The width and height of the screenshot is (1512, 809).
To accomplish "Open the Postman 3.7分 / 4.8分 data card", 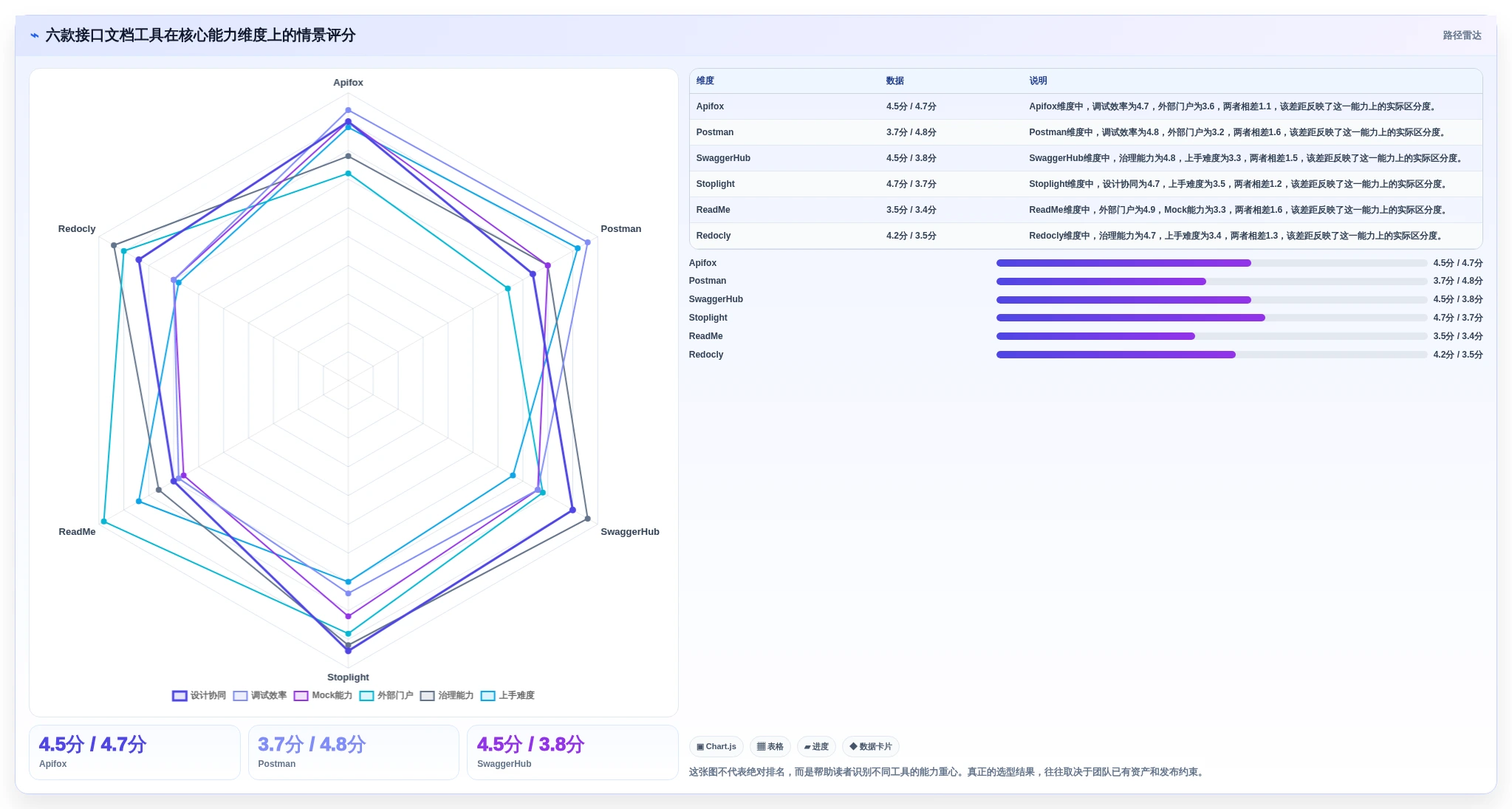I will (354, 752).
